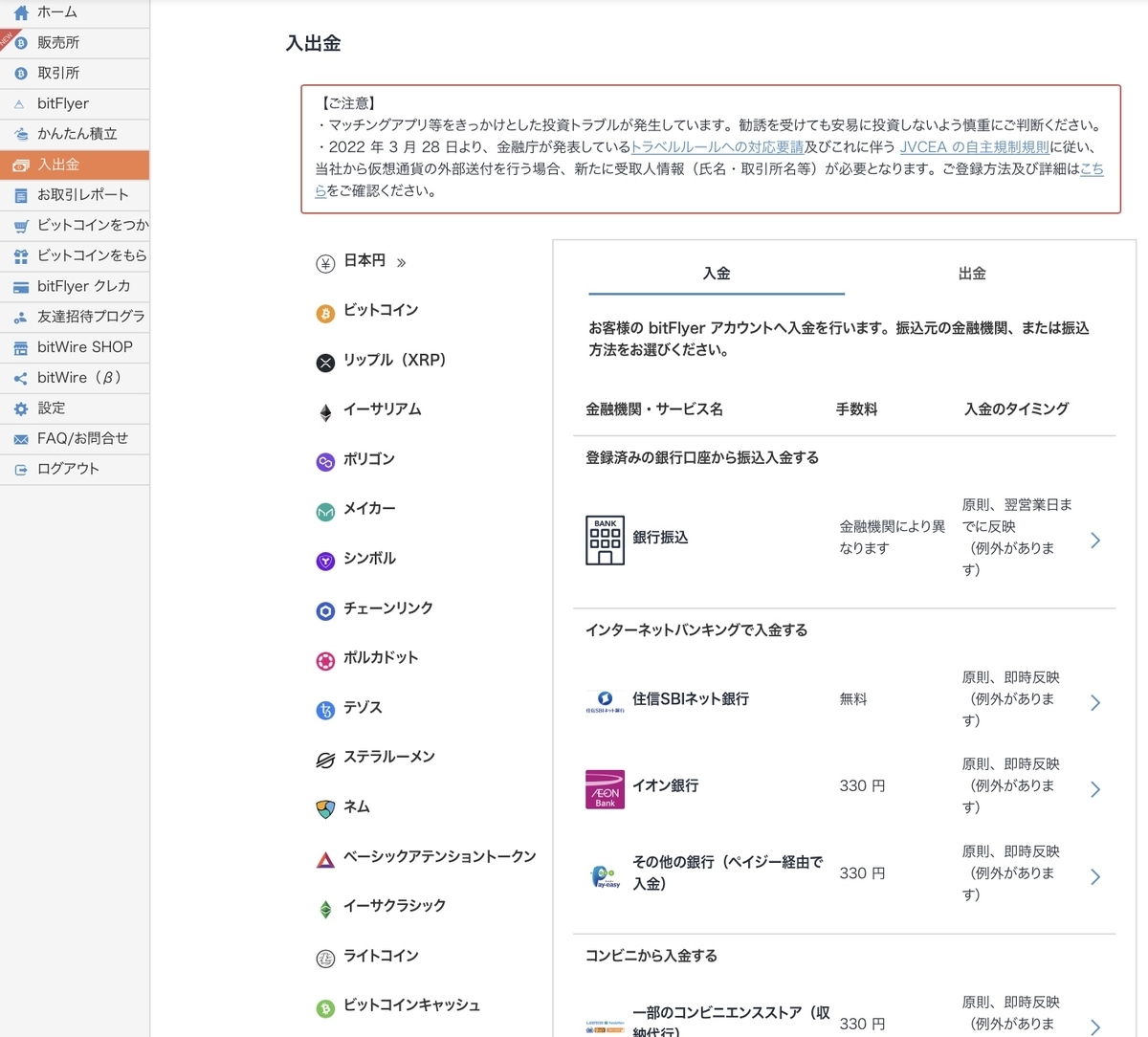Click the 入金のタイミング column header

pos(1016,408)
